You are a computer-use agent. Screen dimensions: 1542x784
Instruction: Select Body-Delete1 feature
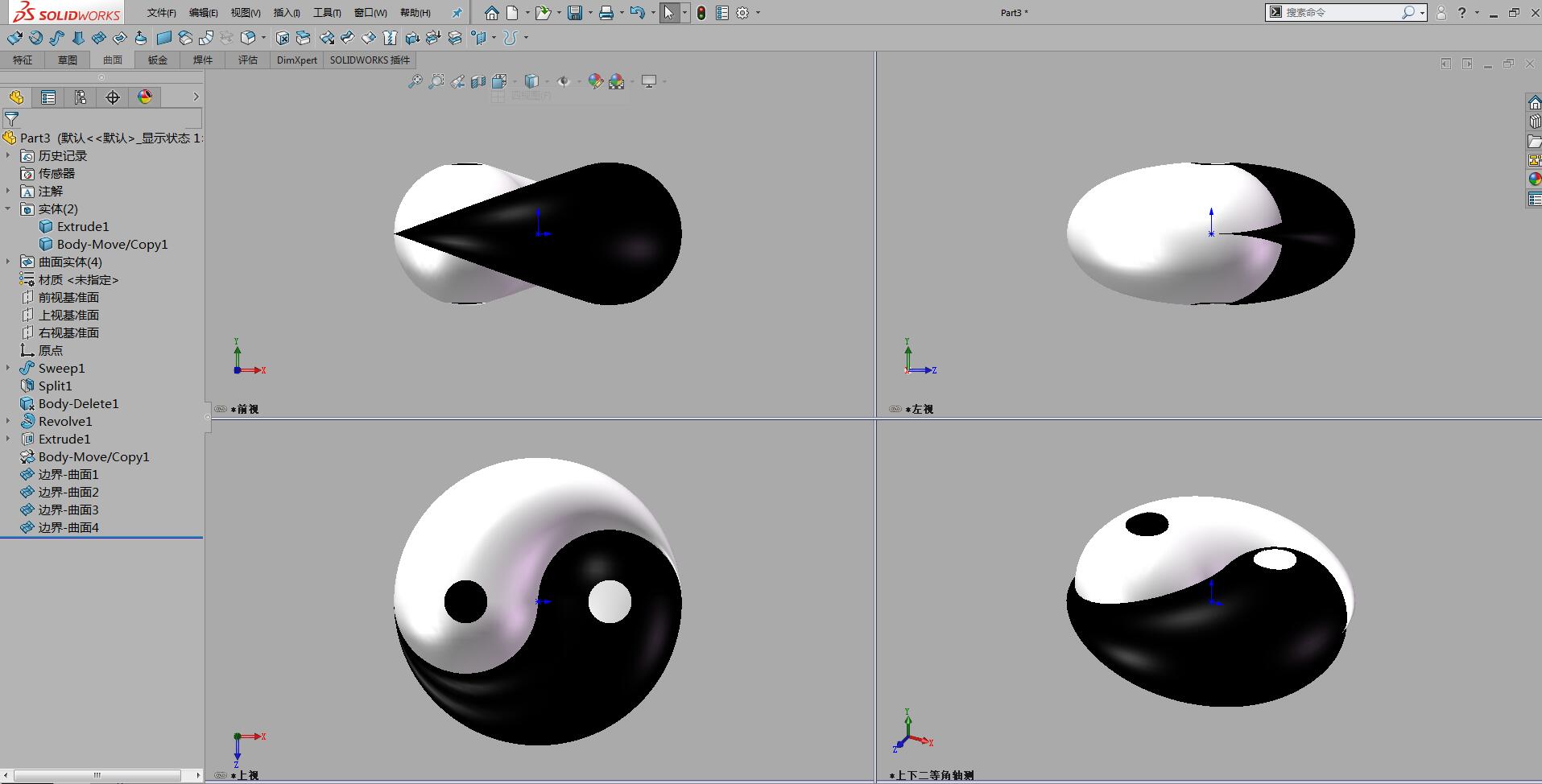click(78, 403)
